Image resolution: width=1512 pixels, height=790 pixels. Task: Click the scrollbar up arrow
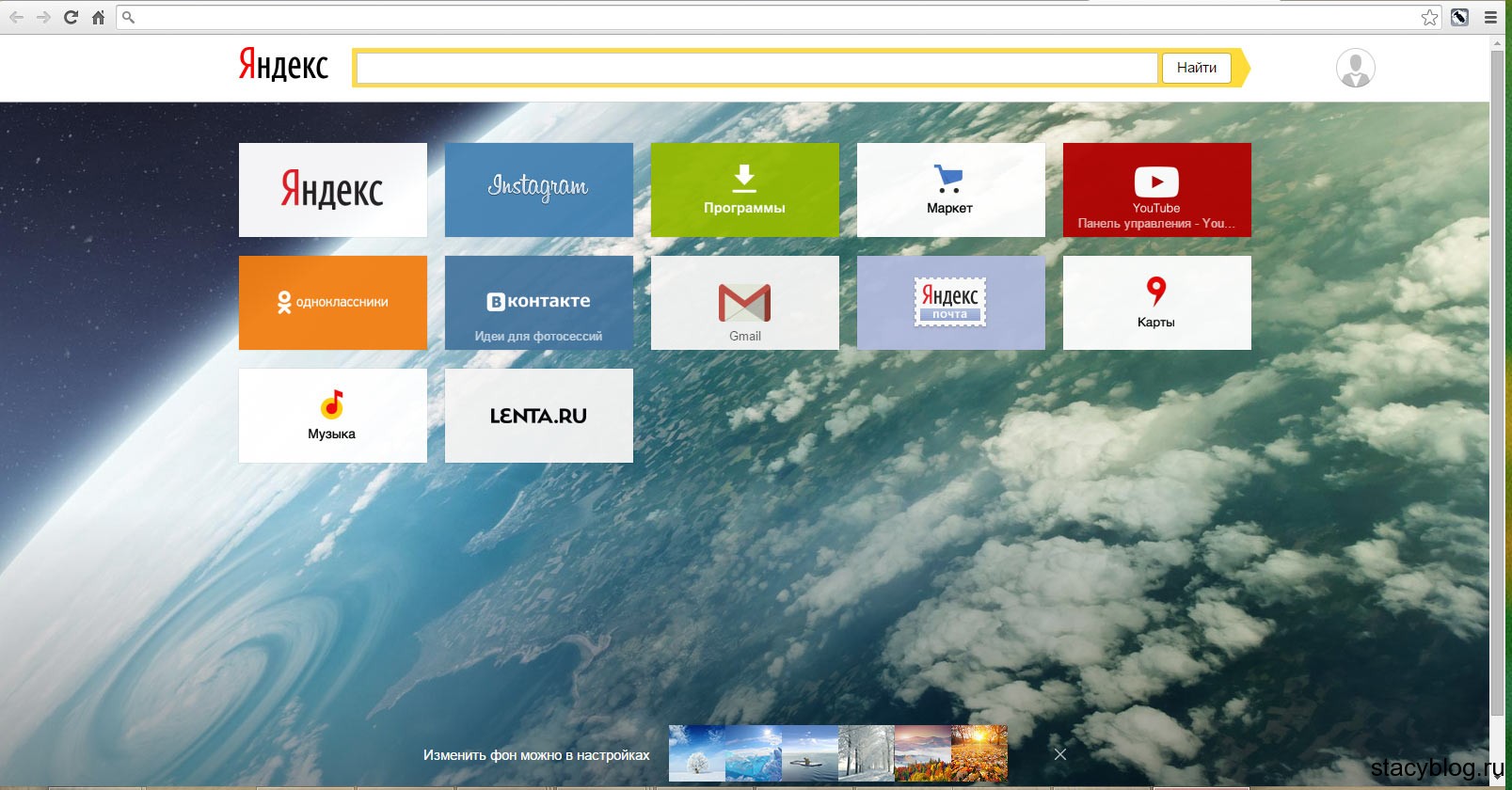(1498, 42)
